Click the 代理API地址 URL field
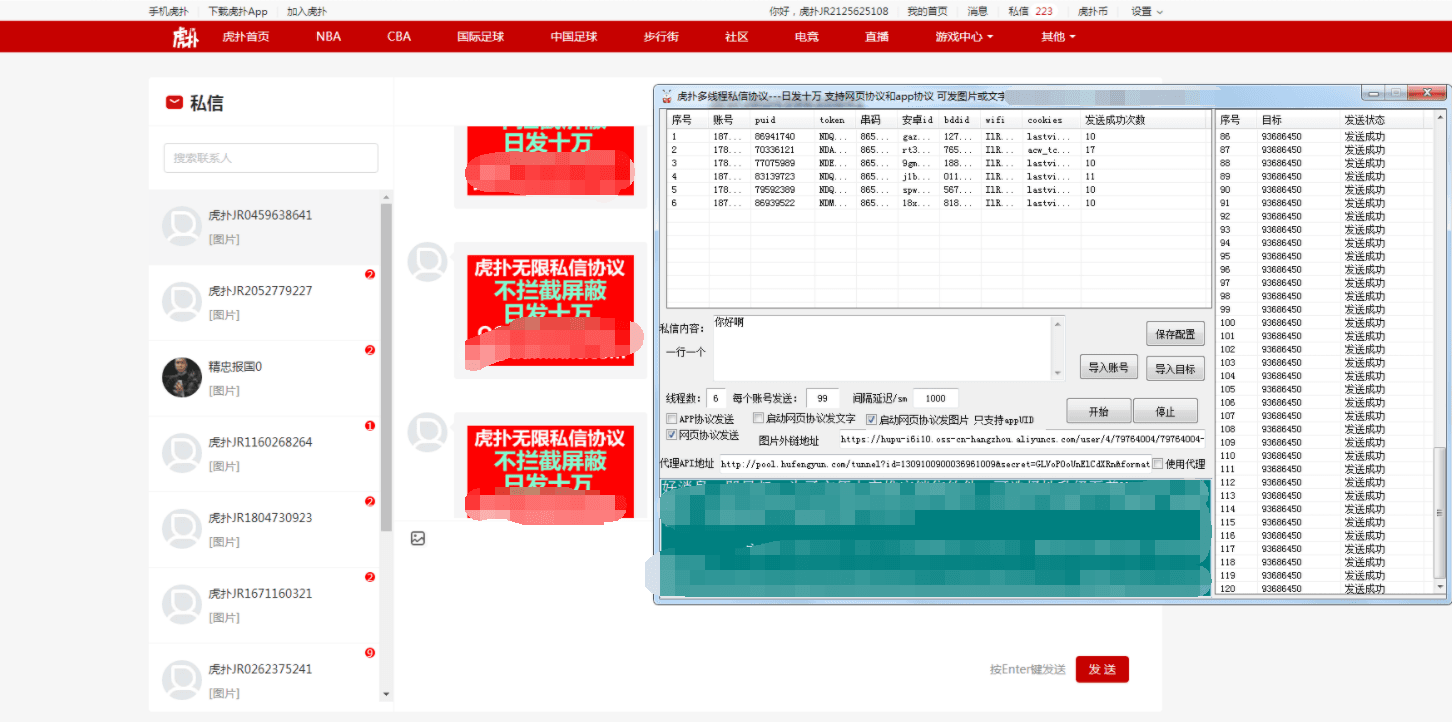 (x=934, y=463)
